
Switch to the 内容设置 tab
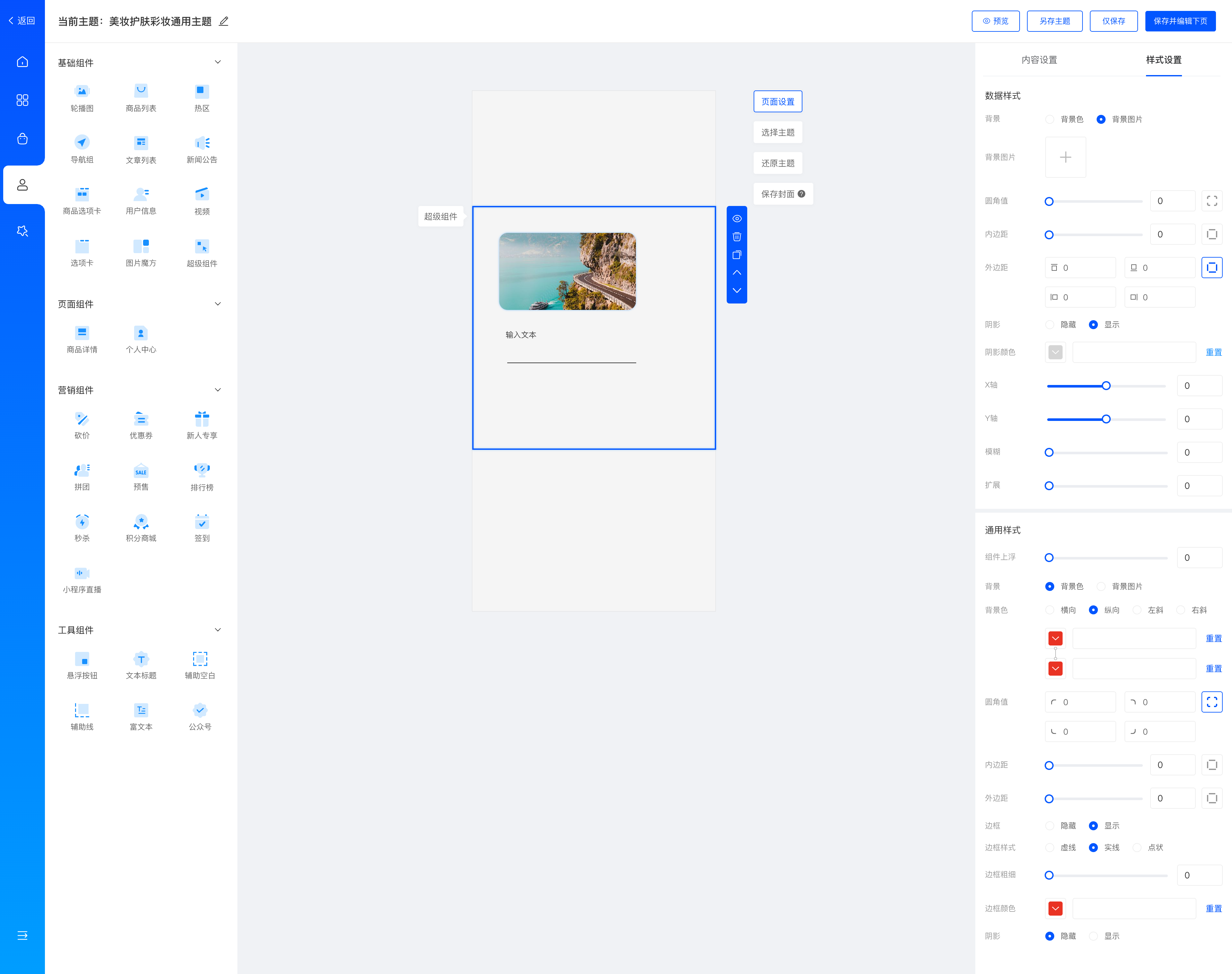(x=1039, y=60)
